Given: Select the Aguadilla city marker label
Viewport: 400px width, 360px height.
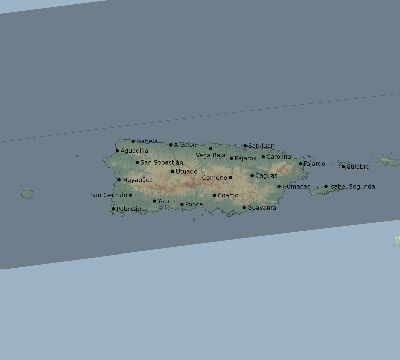Looking at the screenshot, I should point(134,151).
